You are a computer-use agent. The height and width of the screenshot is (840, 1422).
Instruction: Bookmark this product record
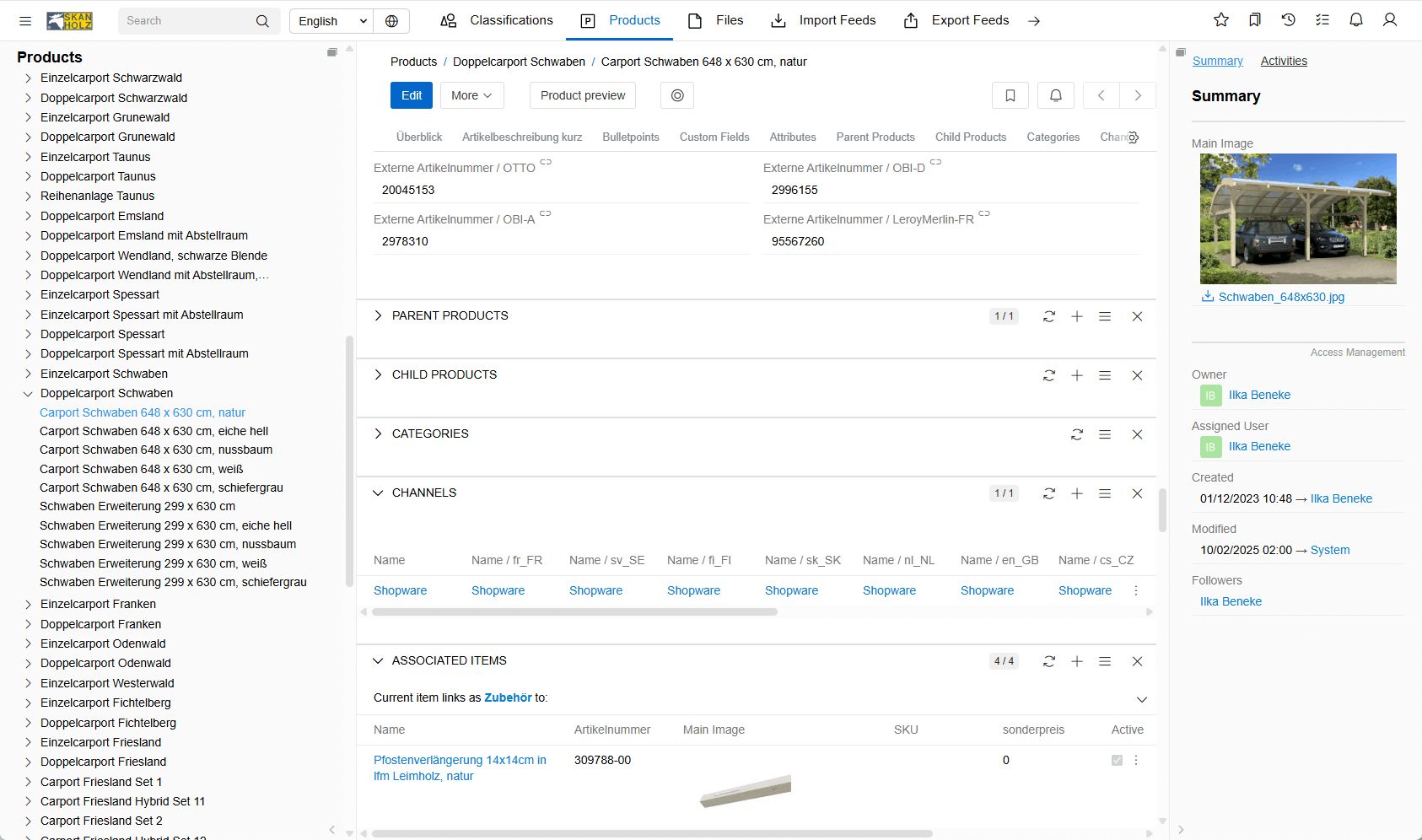[1010, 95]
